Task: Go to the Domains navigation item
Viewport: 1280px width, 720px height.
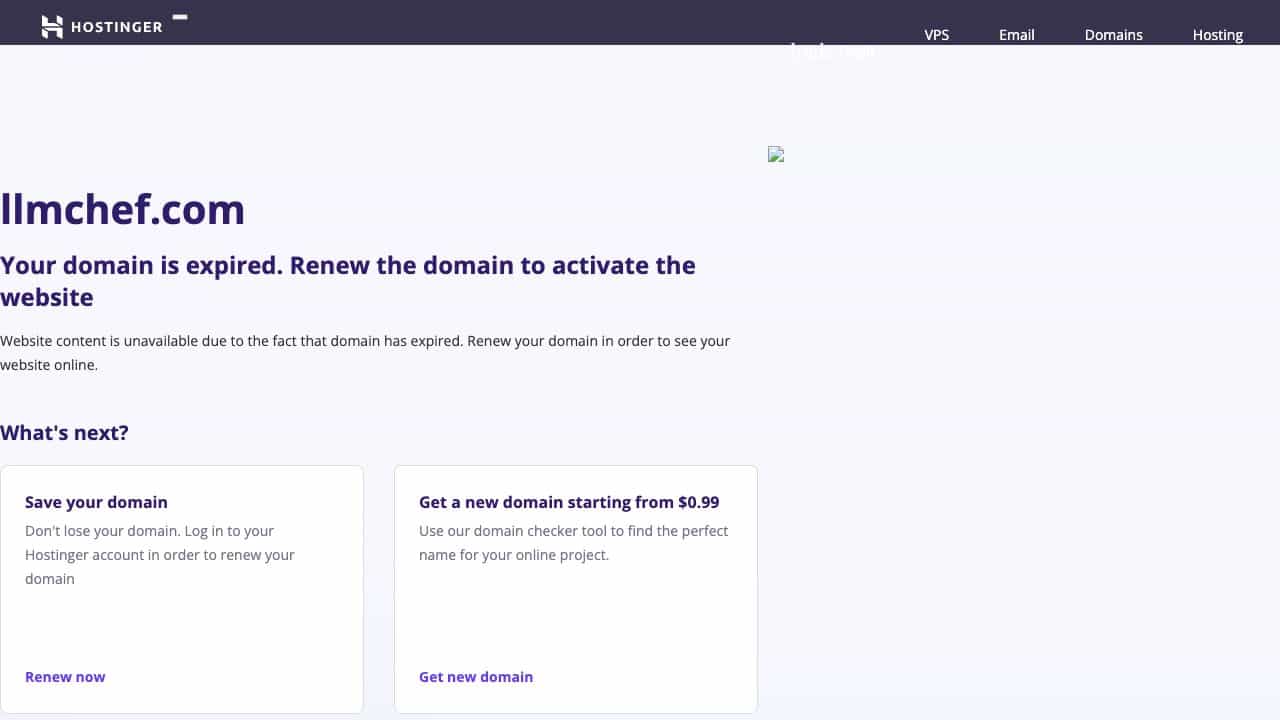Action: (x=1114, y=35)
